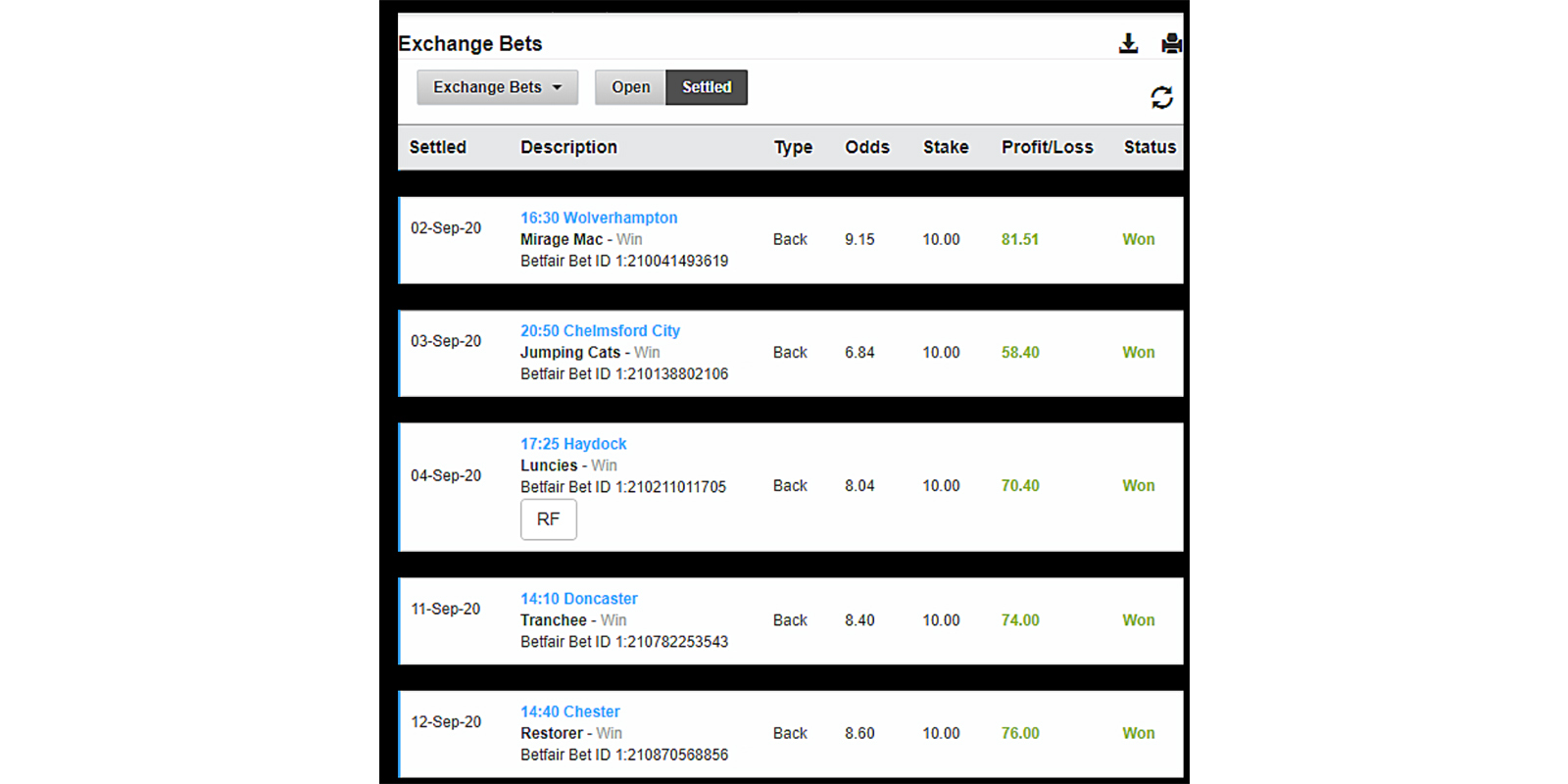
Task: Click the 81.51 profit value
Action: click(1020, 239)
